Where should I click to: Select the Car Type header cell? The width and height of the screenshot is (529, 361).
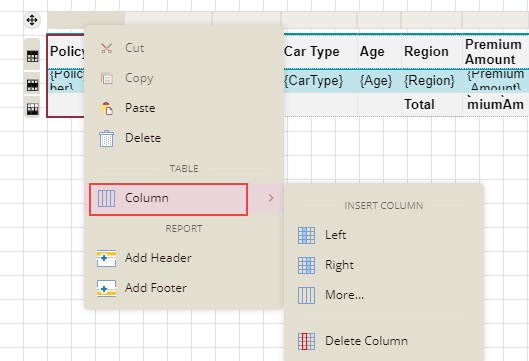[x=320, y=52]
